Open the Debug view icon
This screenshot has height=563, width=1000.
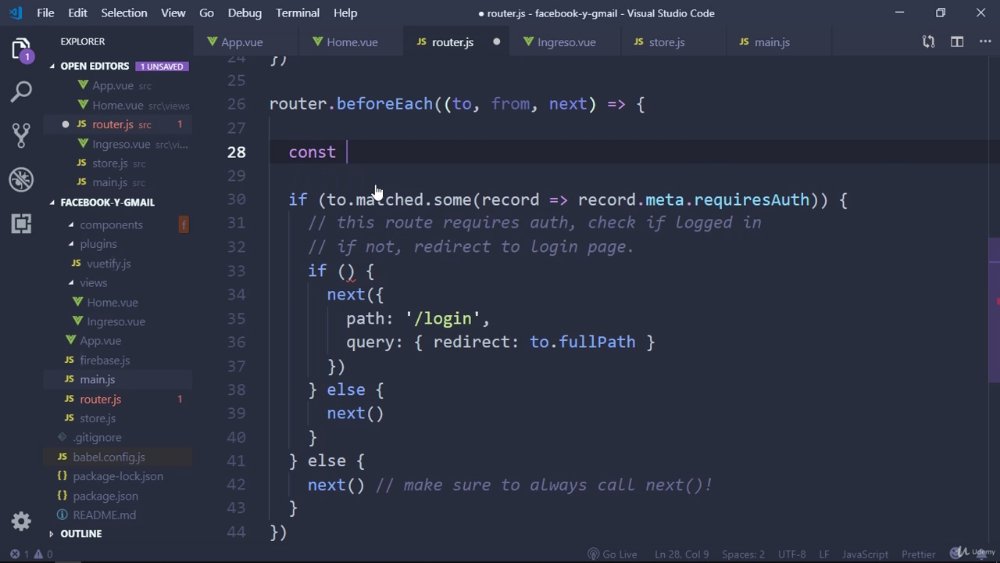click(x=21, y=179)
